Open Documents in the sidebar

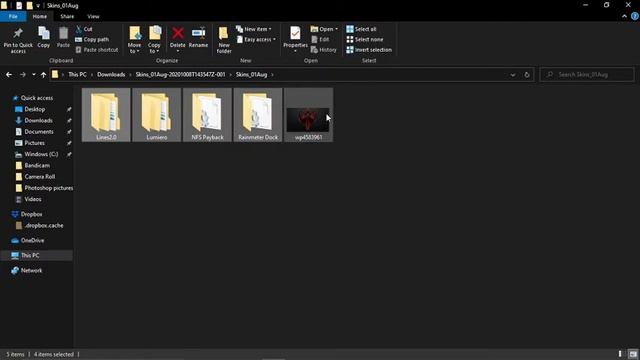coord(39,132)
